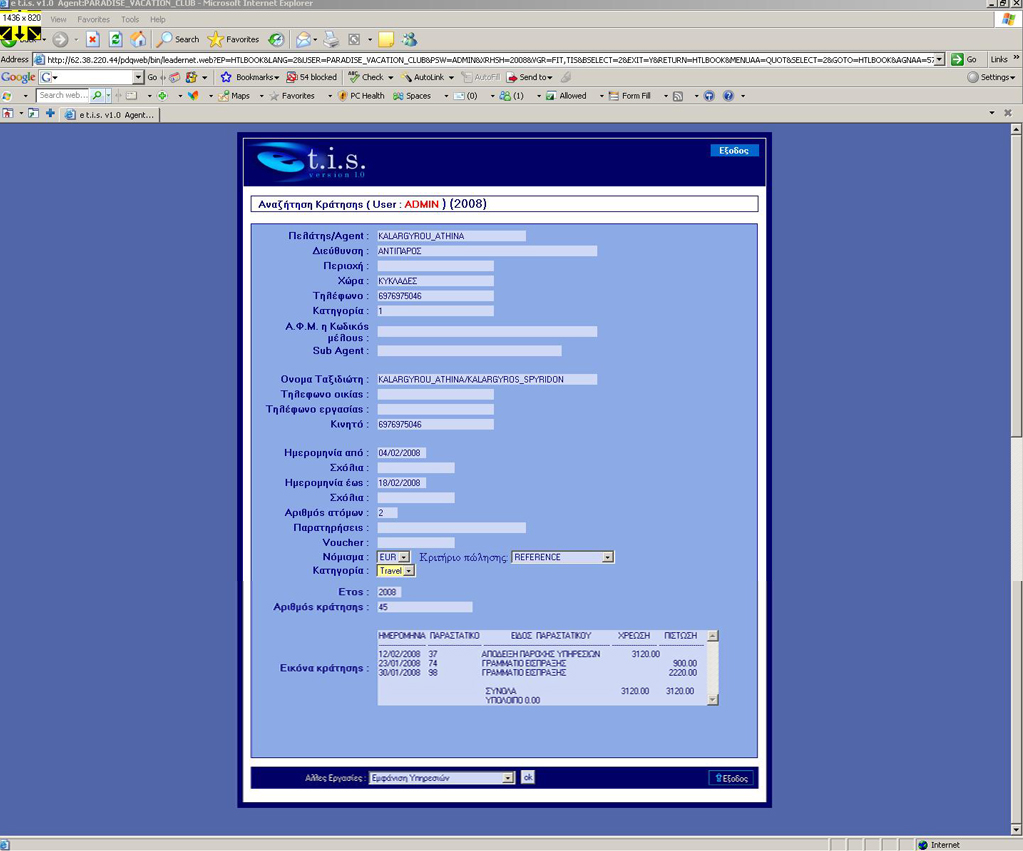Open the Κατηγορία Travel dropdown
Screen dimensions: 1023x851
pos(395,571)
